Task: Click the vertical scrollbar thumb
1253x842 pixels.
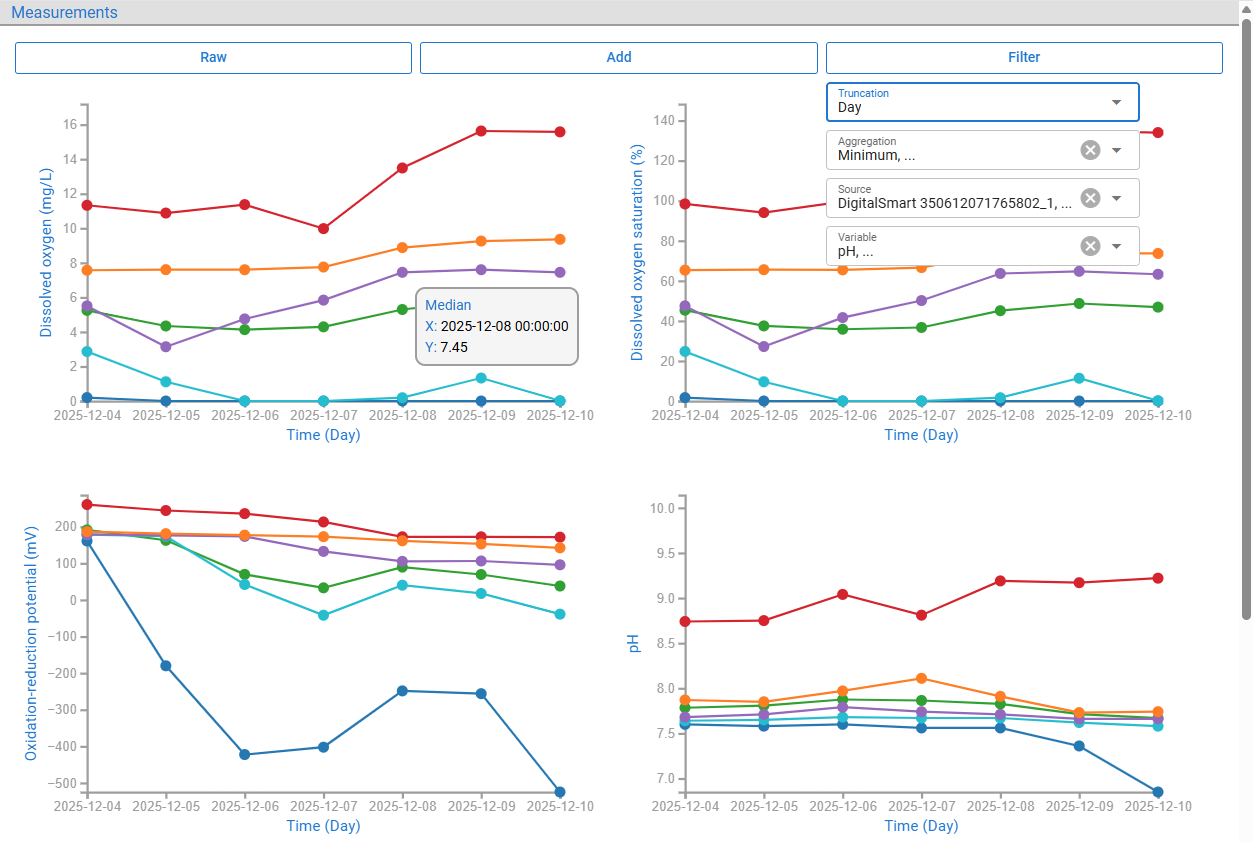Action: point(1246,319)
